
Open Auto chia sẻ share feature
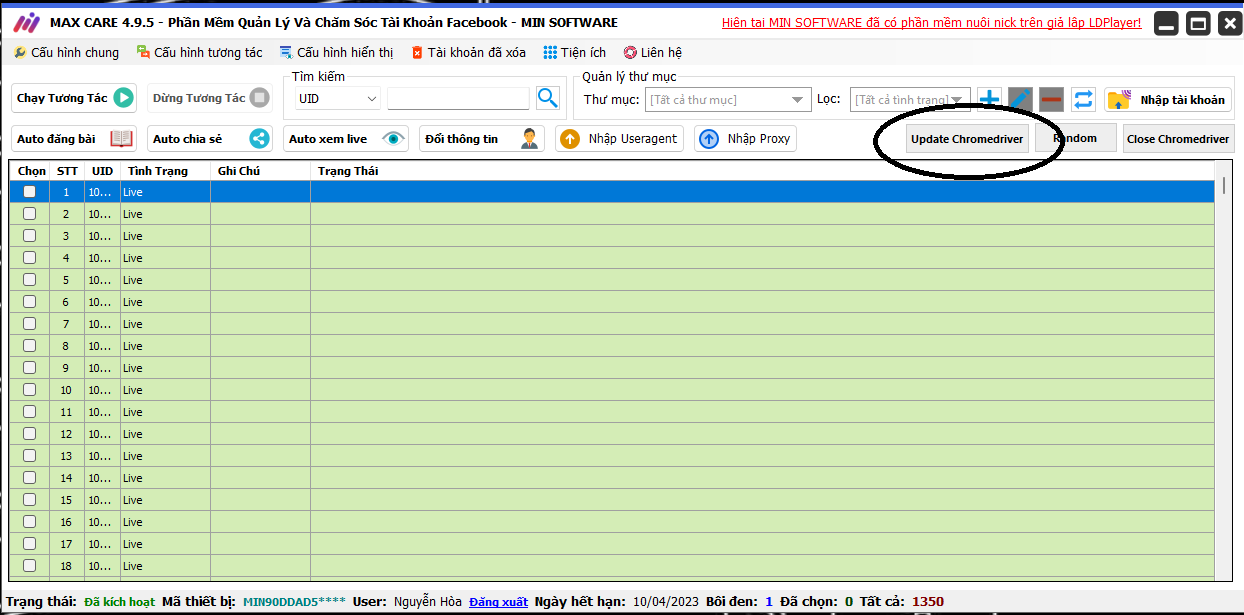tap(210, 139)
